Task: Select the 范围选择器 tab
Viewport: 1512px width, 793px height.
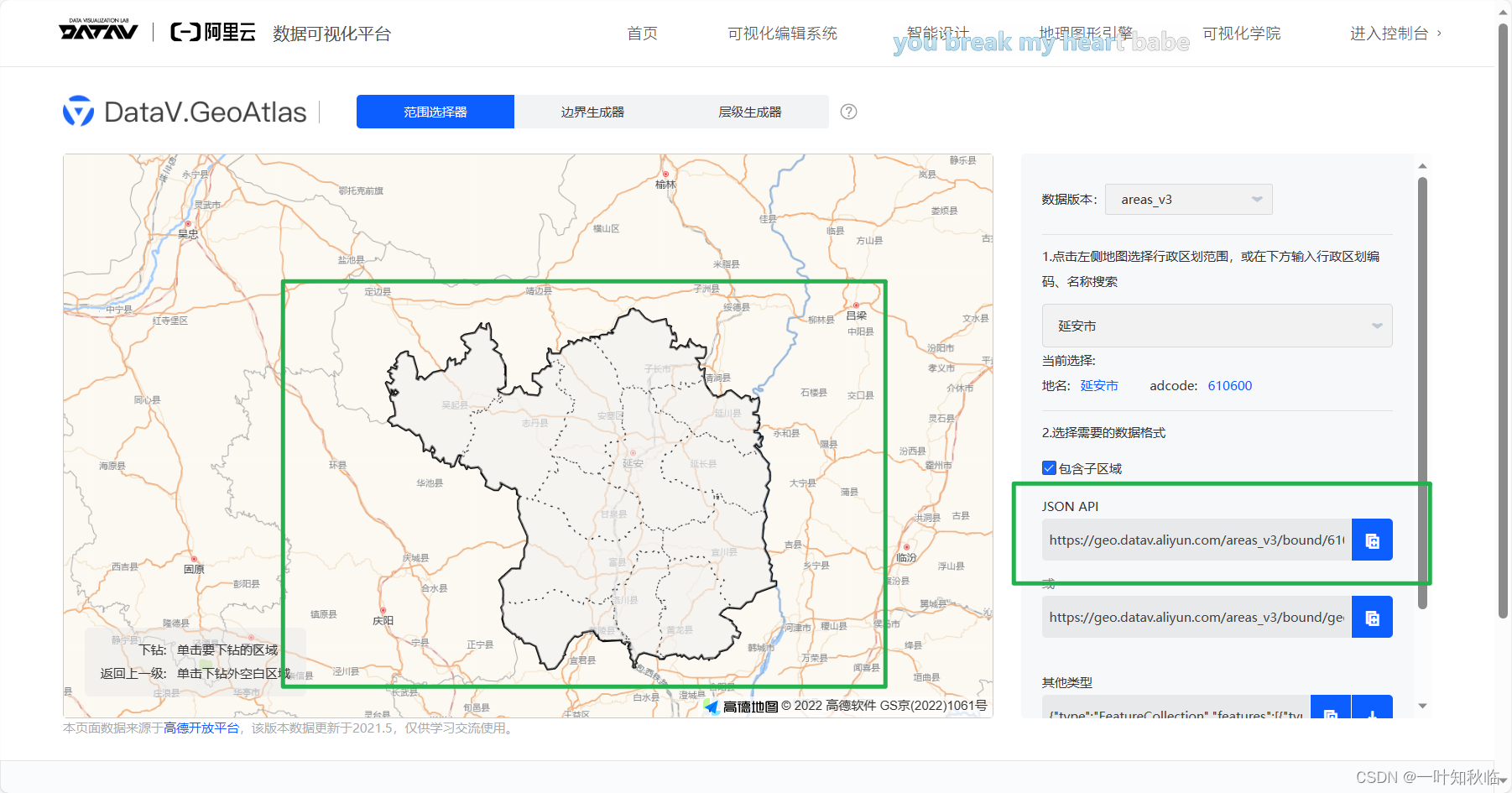Action: tap(435, 112)
